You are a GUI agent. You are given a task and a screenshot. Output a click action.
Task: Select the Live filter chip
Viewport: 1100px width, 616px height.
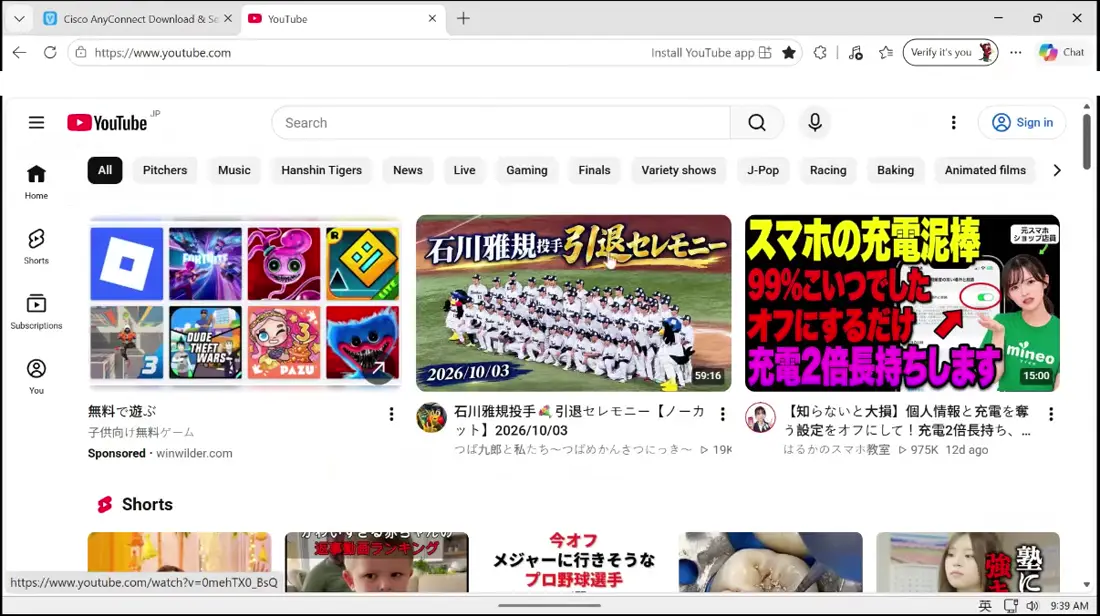click(464, 170)
